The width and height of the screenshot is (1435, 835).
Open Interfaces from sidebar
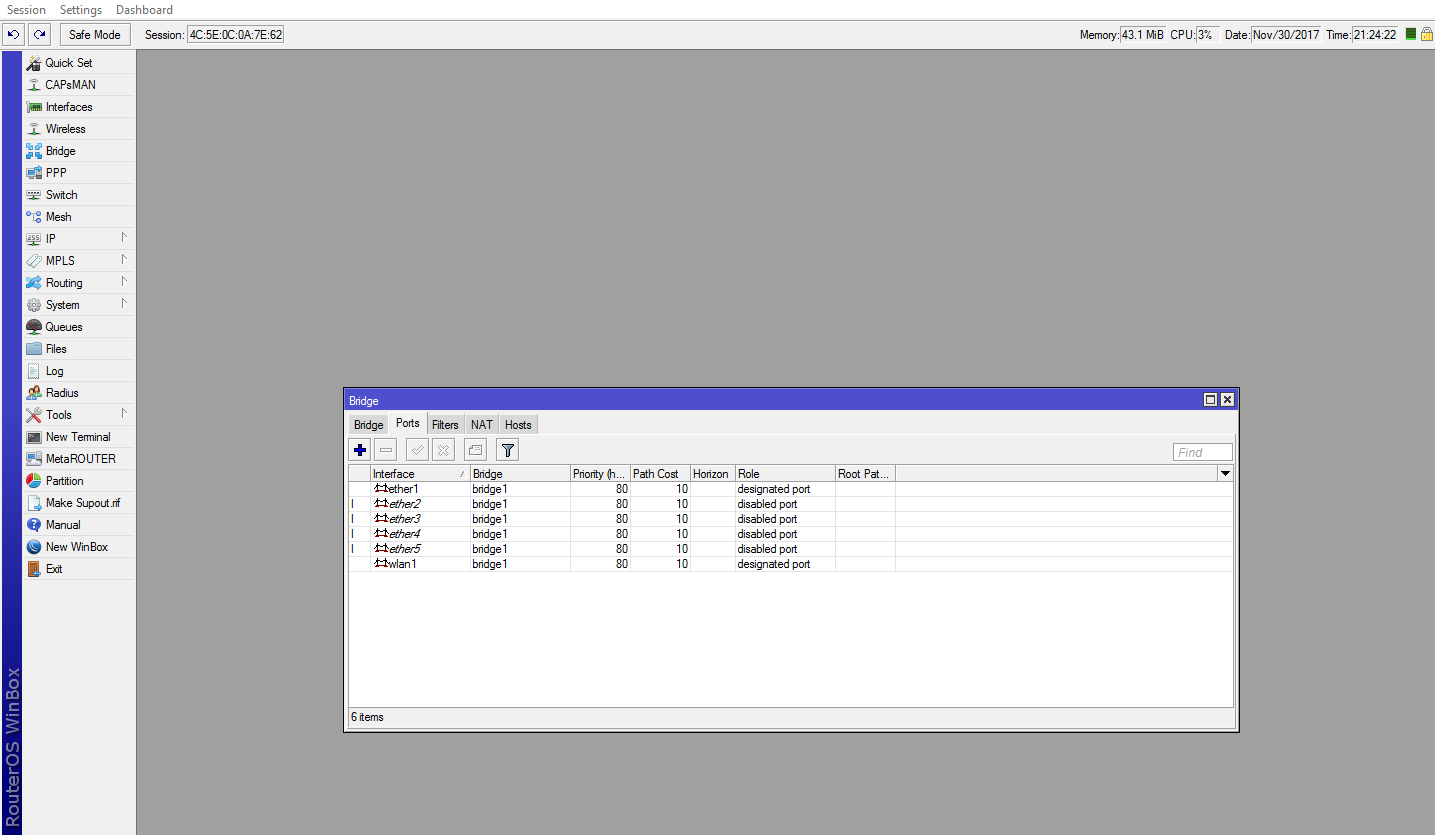pos(79,107)
